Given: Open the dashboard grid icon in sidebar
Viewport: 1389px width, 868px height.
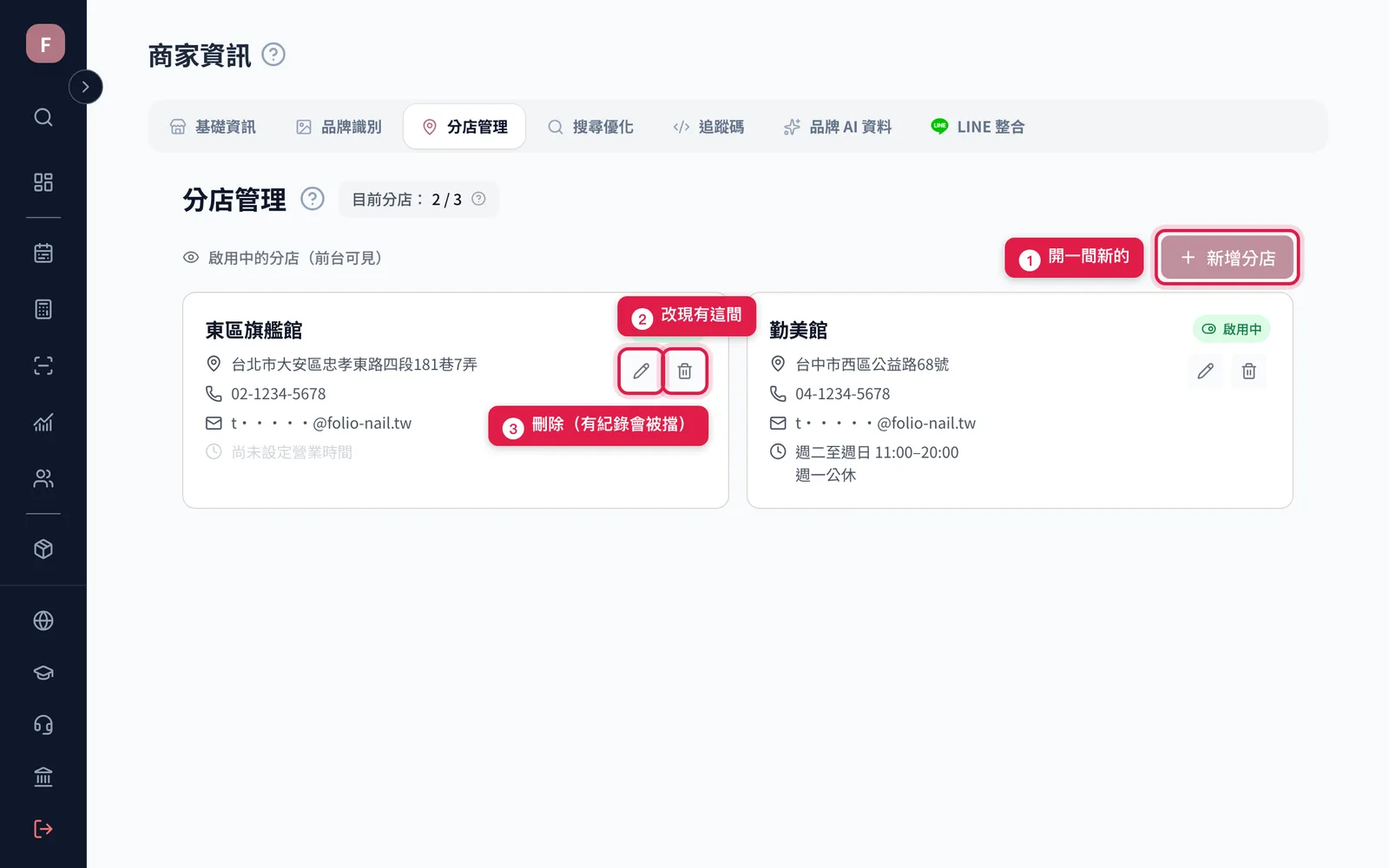Looking at the screenshot, I should (x=43, y=182).
